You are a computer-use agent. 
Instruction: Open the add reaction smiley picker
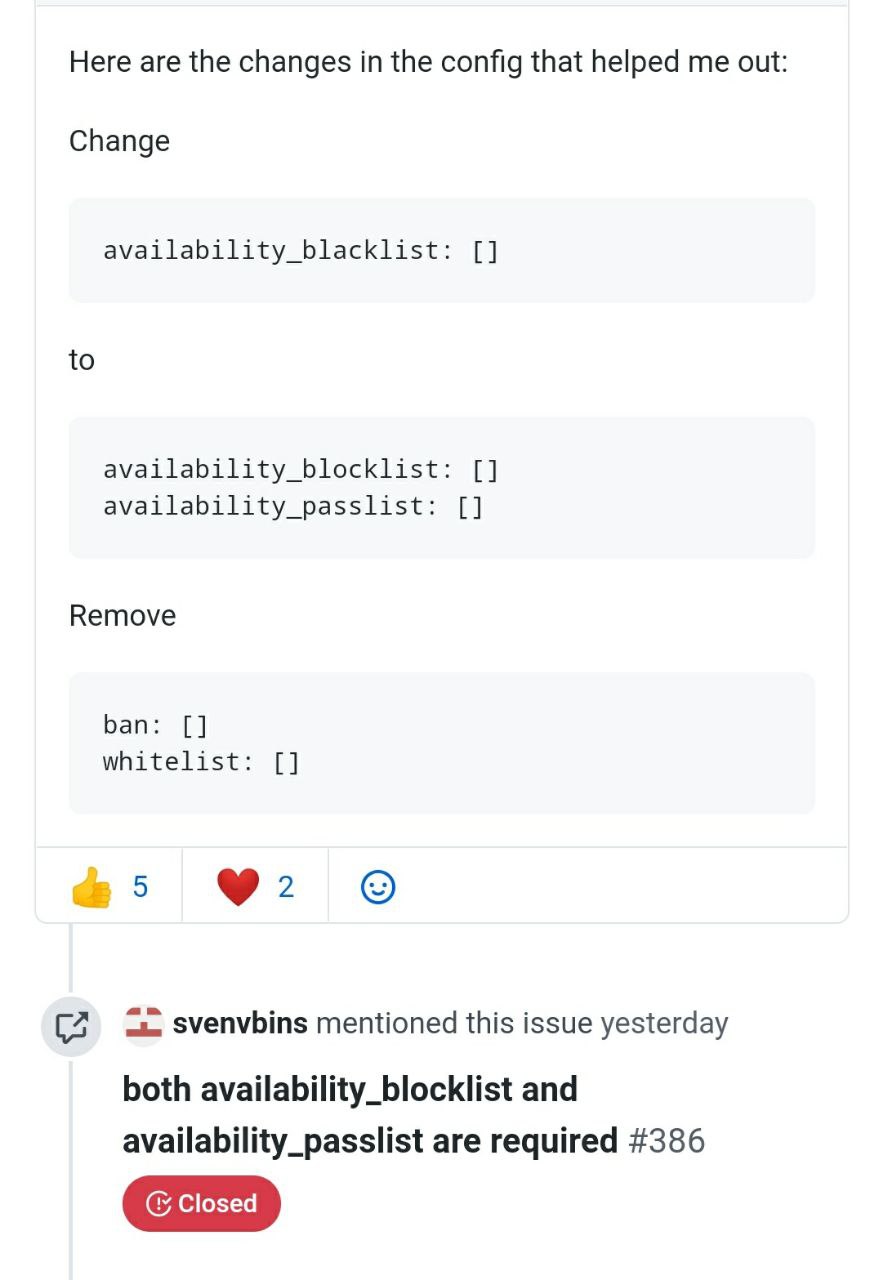377,887
